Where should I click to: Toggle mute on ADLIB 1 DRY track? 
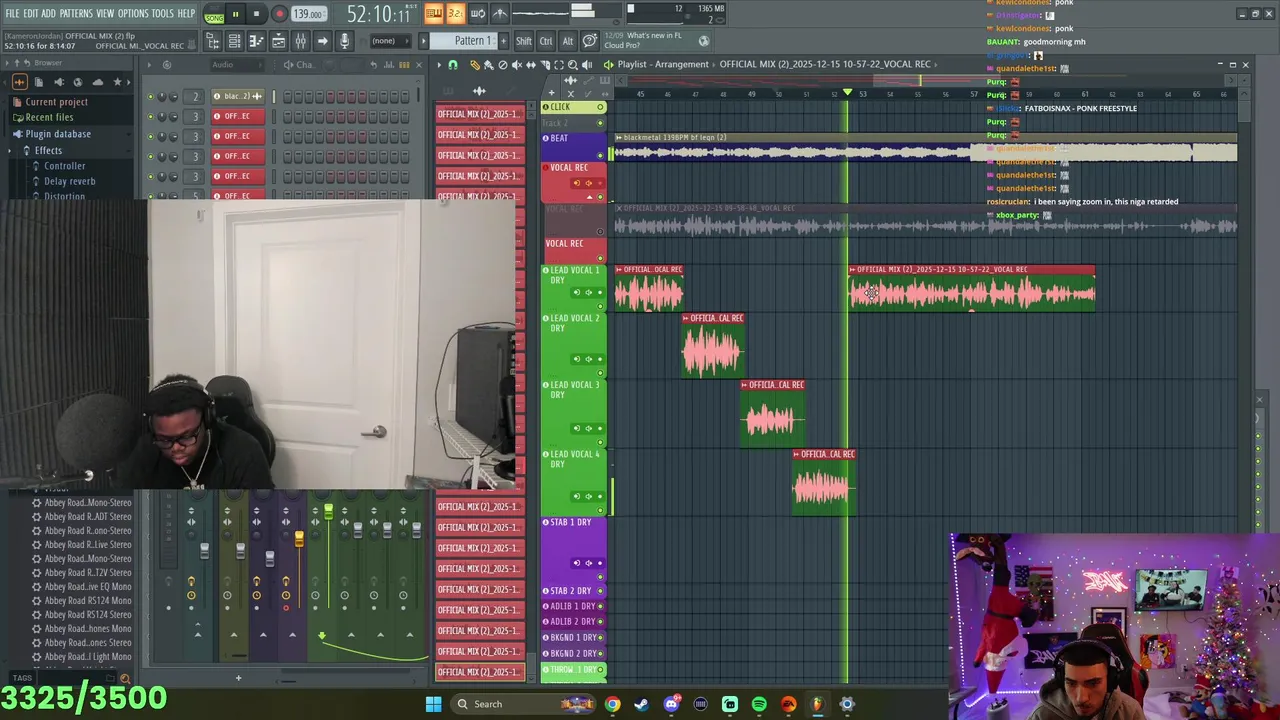click(x=601, y=606)
